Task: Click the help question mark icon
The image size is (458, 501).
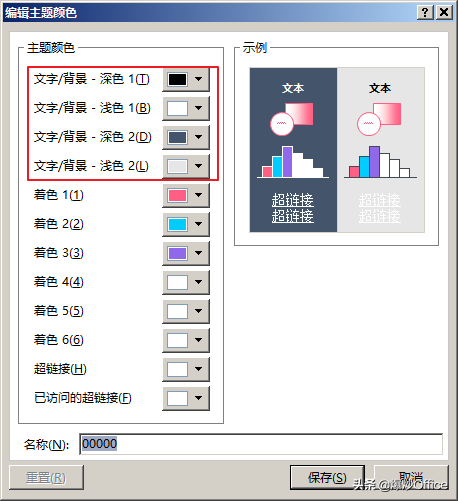Action: (x=425, y=13)
